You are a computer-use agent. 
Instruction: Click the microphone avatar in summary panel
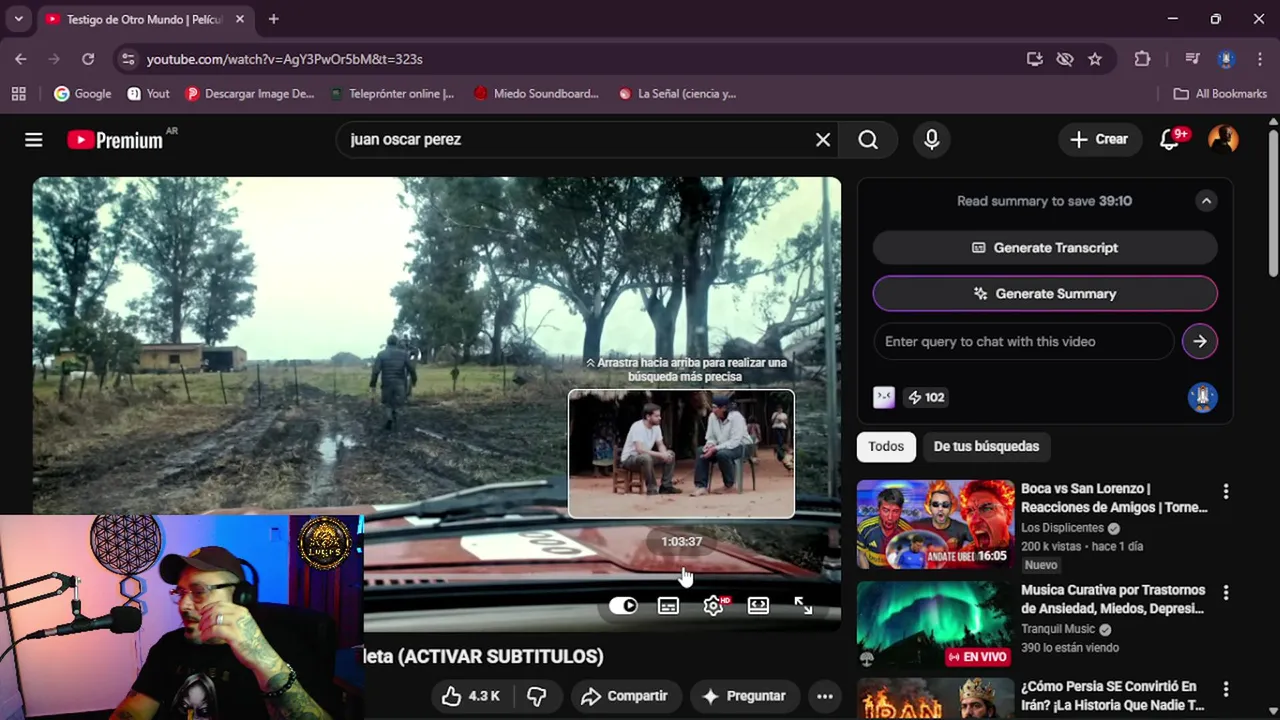1202,397
